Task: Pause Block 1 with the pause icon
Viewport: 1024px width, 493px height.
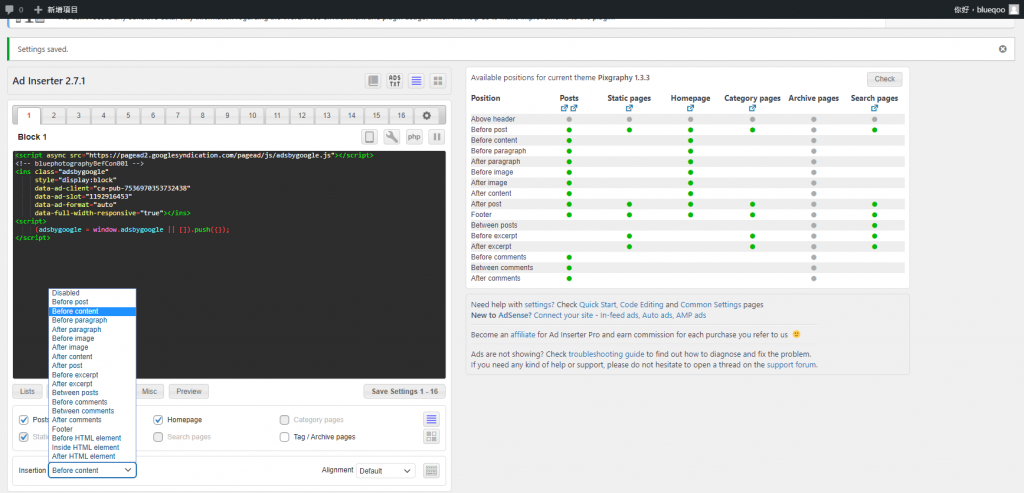Action: click(436, 137)
